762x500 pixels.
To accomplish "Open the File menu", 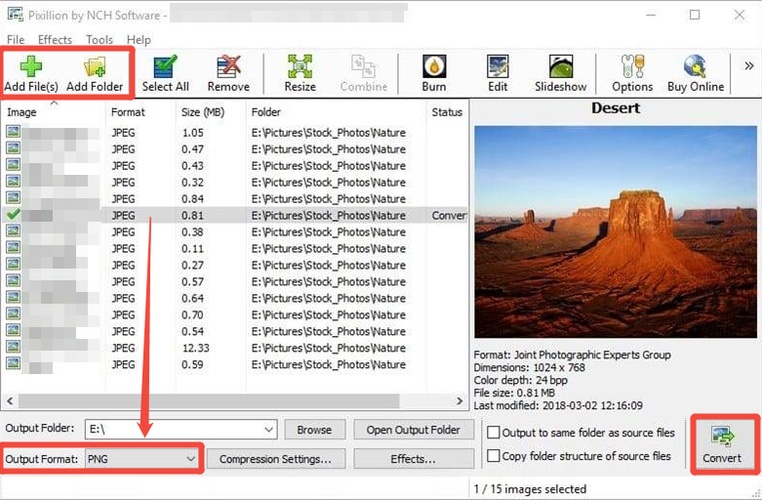I will (16, 40).
